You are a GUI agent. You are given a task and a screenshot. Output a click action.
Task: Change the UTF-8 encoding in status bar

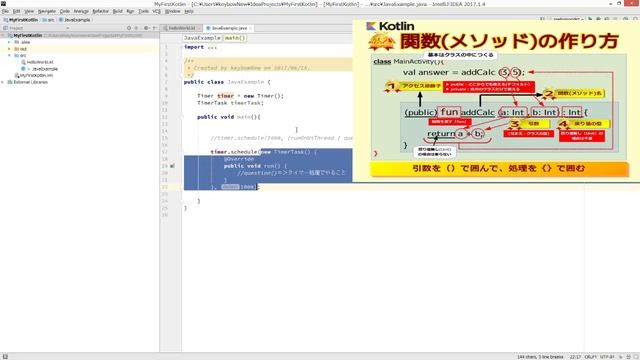point(607,357)
